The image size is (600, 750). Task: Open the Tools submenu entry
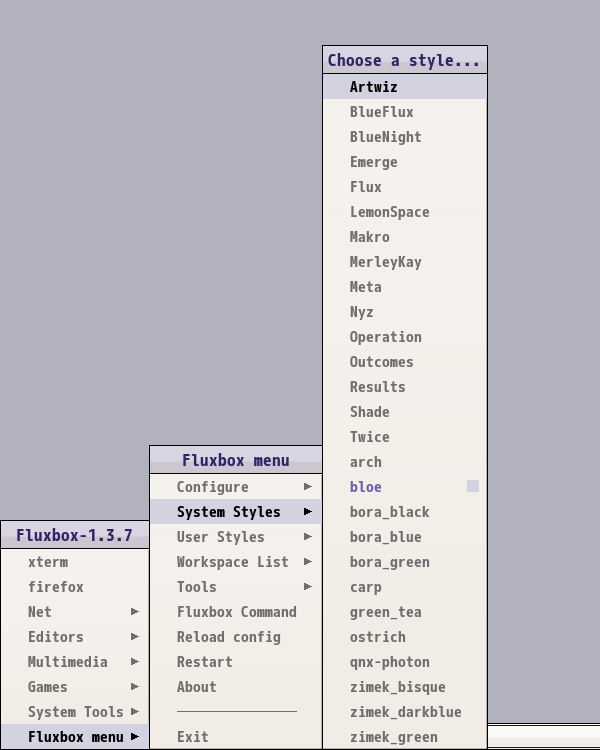pyautogui.click(x=235, y=586)
